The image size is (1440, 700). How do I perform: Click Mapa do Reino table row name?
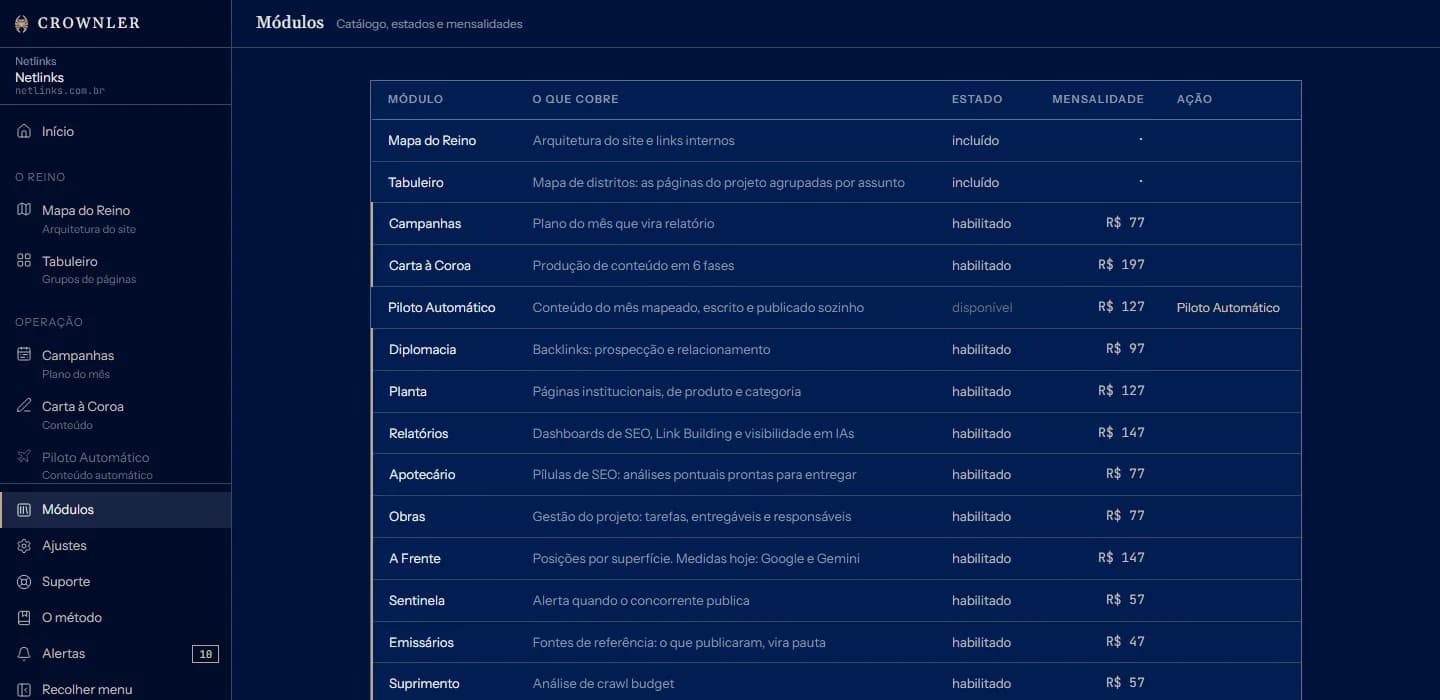432,141
